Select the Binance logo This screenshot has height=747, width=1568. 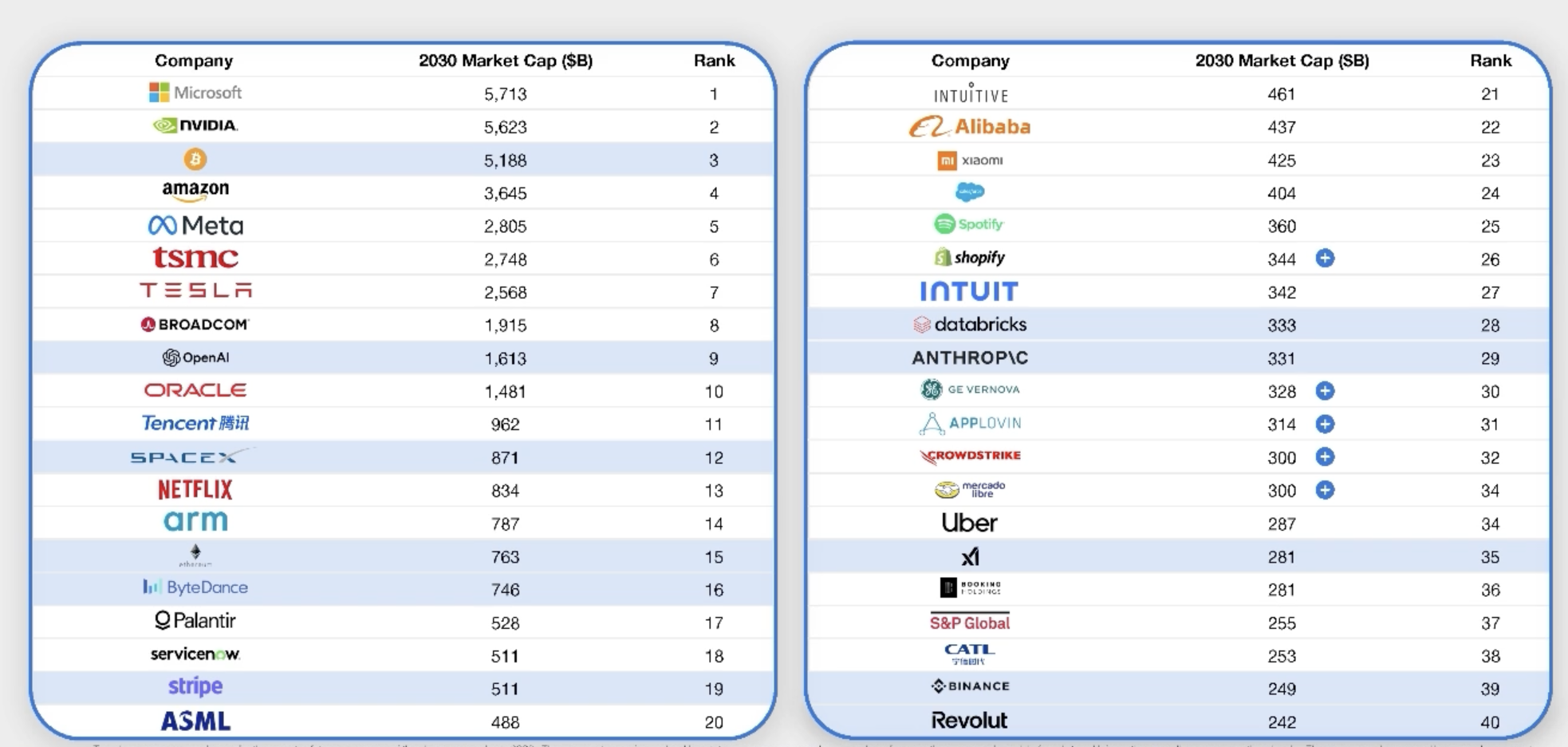tap(970, 686)
